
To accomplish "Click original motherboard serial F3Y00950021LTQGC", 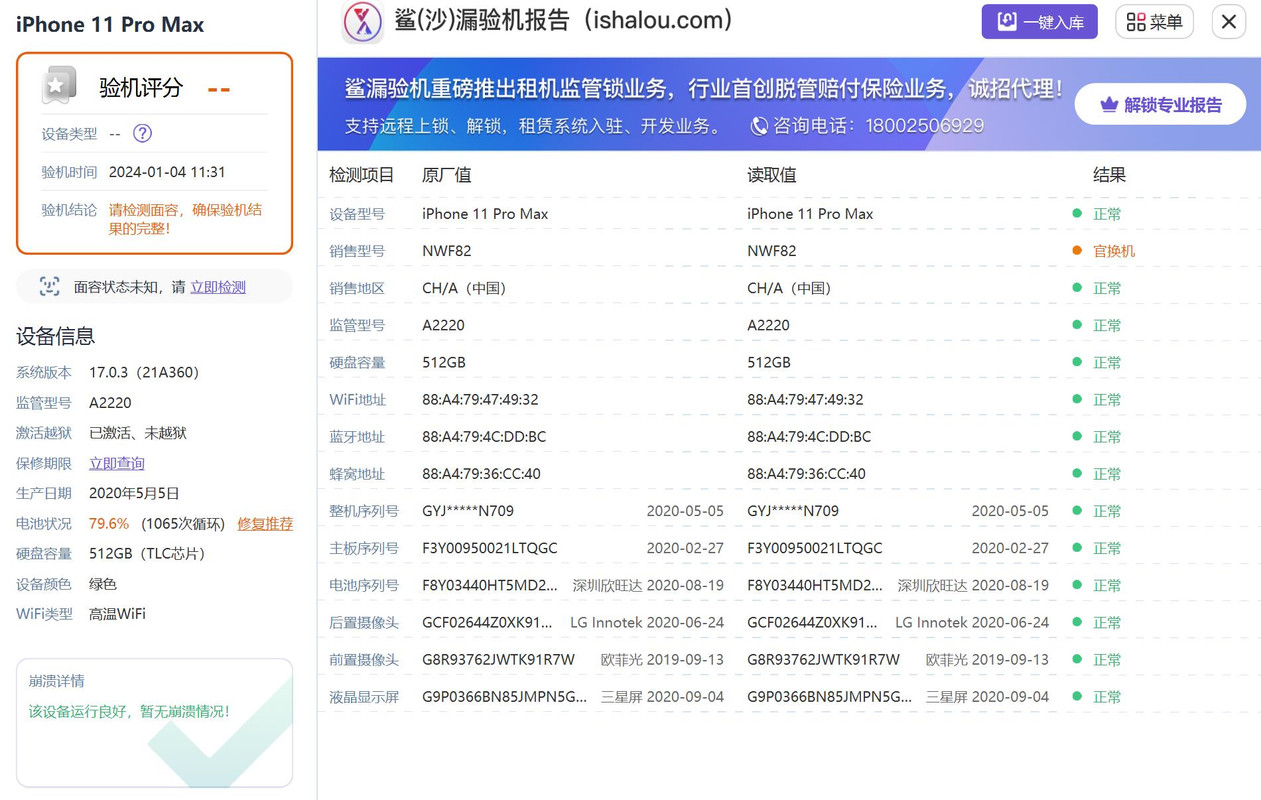I will pyautogui.click(x=490, y=548).
